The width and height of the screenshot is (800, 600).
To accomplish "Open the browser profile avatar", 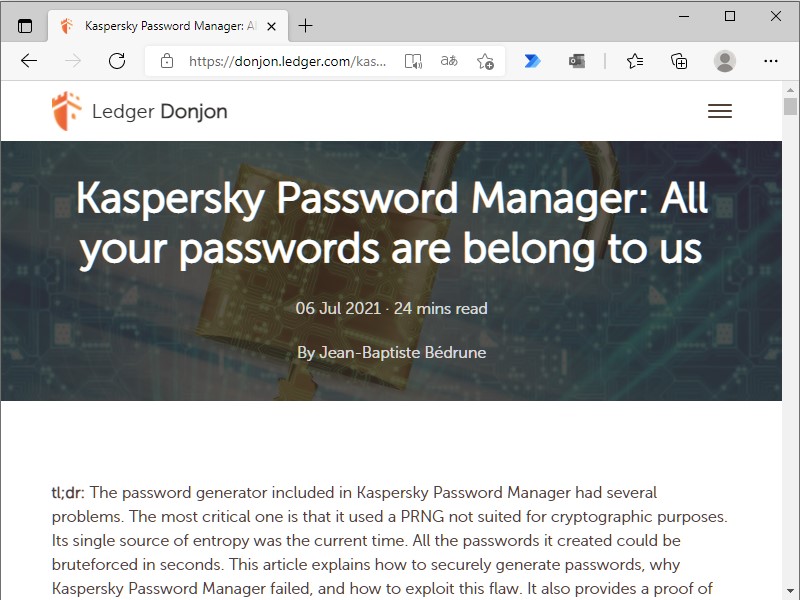I will tap(725, 61).
